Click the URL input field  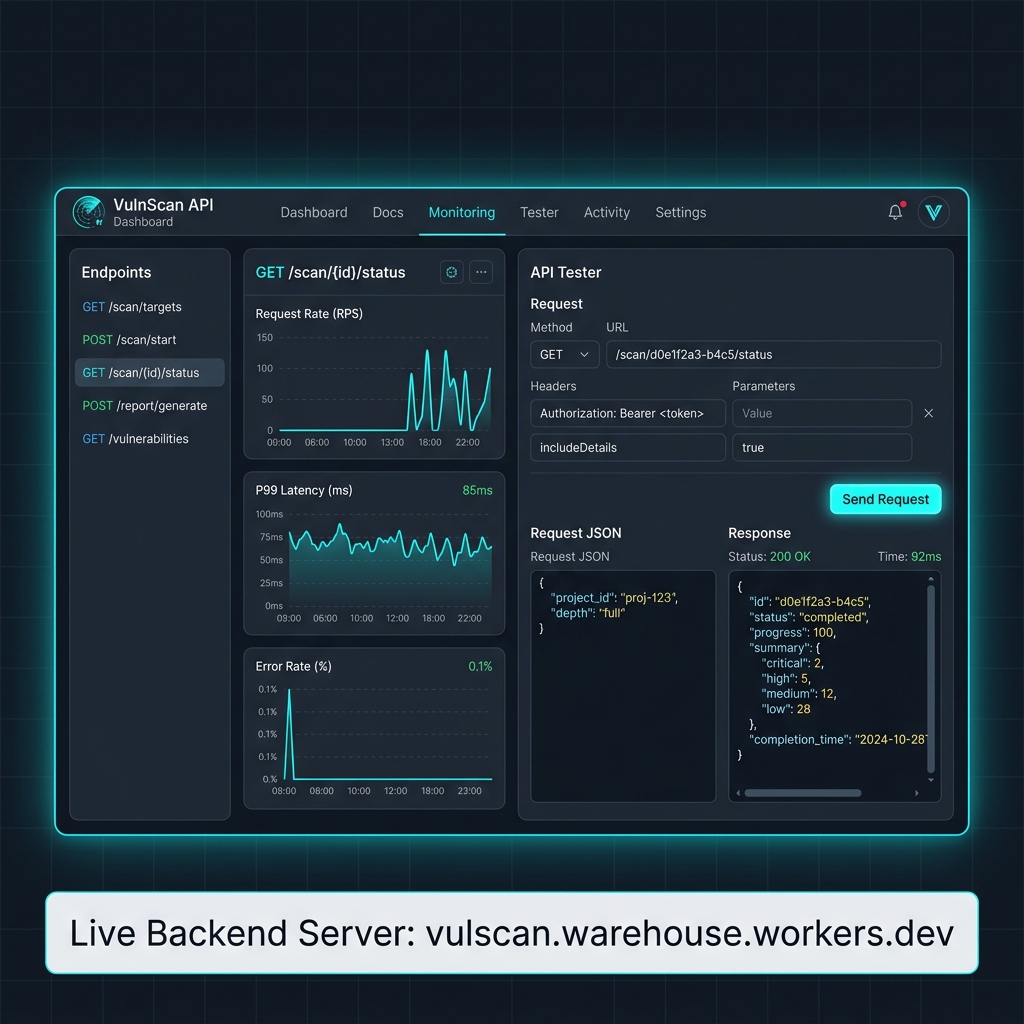point(773,355)
